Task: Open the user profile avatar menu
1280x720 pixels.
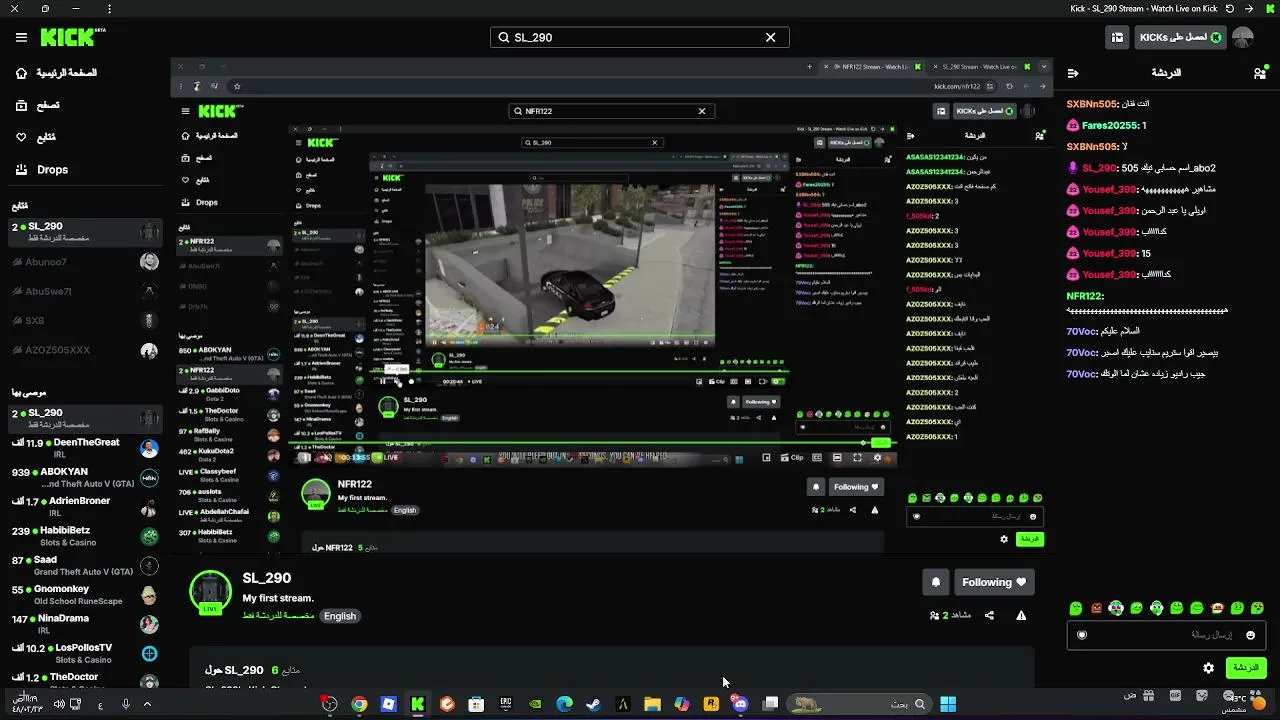Action: [x=1243, y=38]
